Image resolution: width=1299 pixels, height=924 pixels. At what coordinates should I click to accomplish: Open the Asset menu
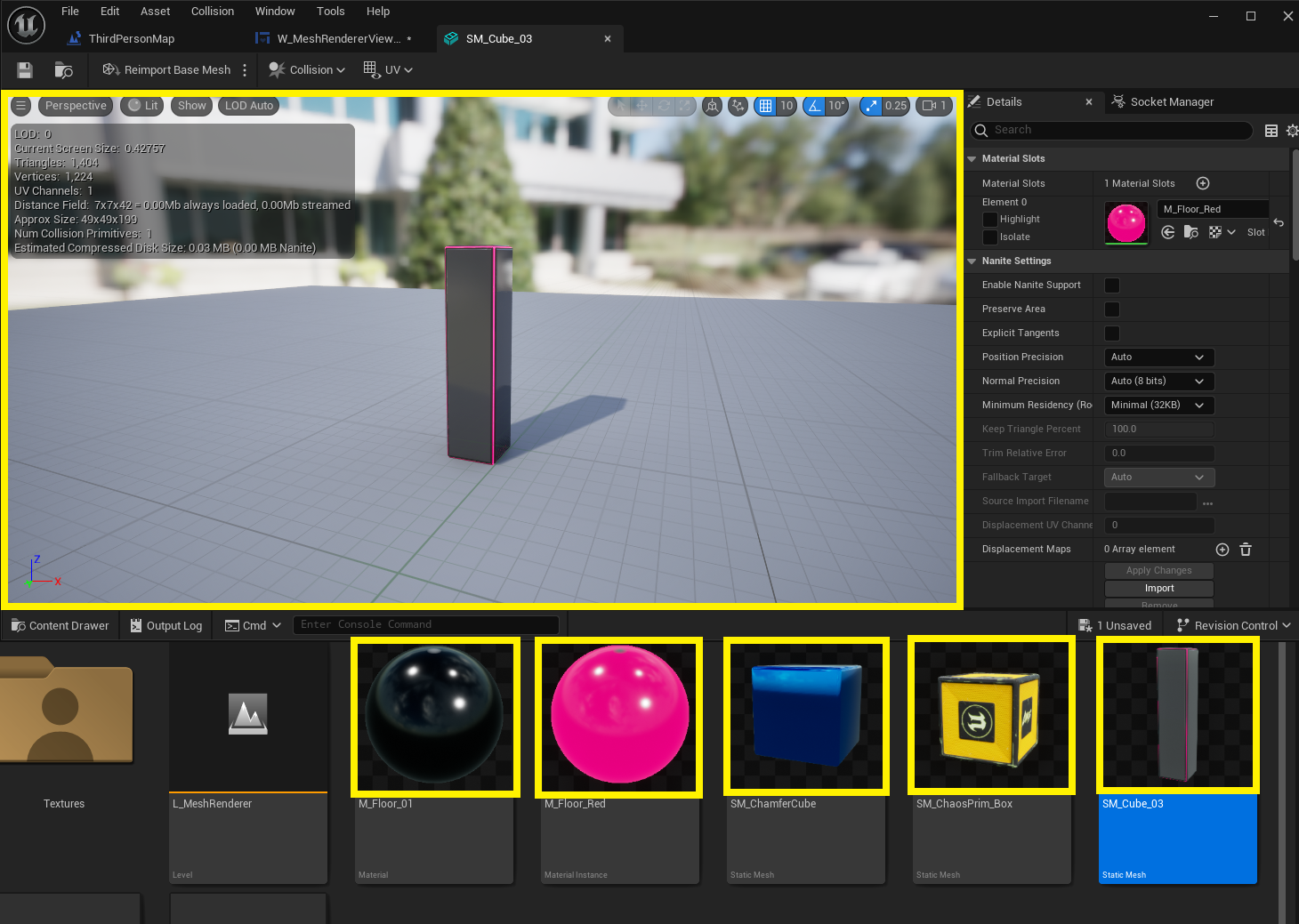click(x=155, y=12)
